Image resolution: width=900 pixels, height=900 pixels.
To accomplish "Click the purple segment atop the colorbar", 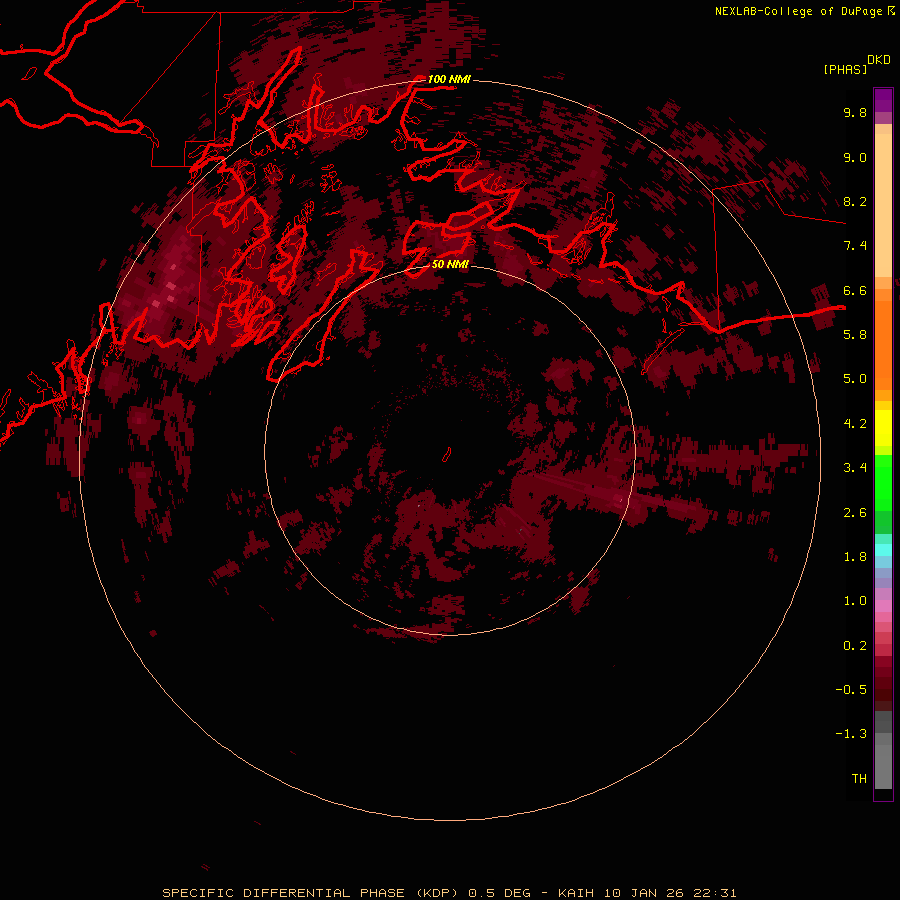I will (883, 100).
